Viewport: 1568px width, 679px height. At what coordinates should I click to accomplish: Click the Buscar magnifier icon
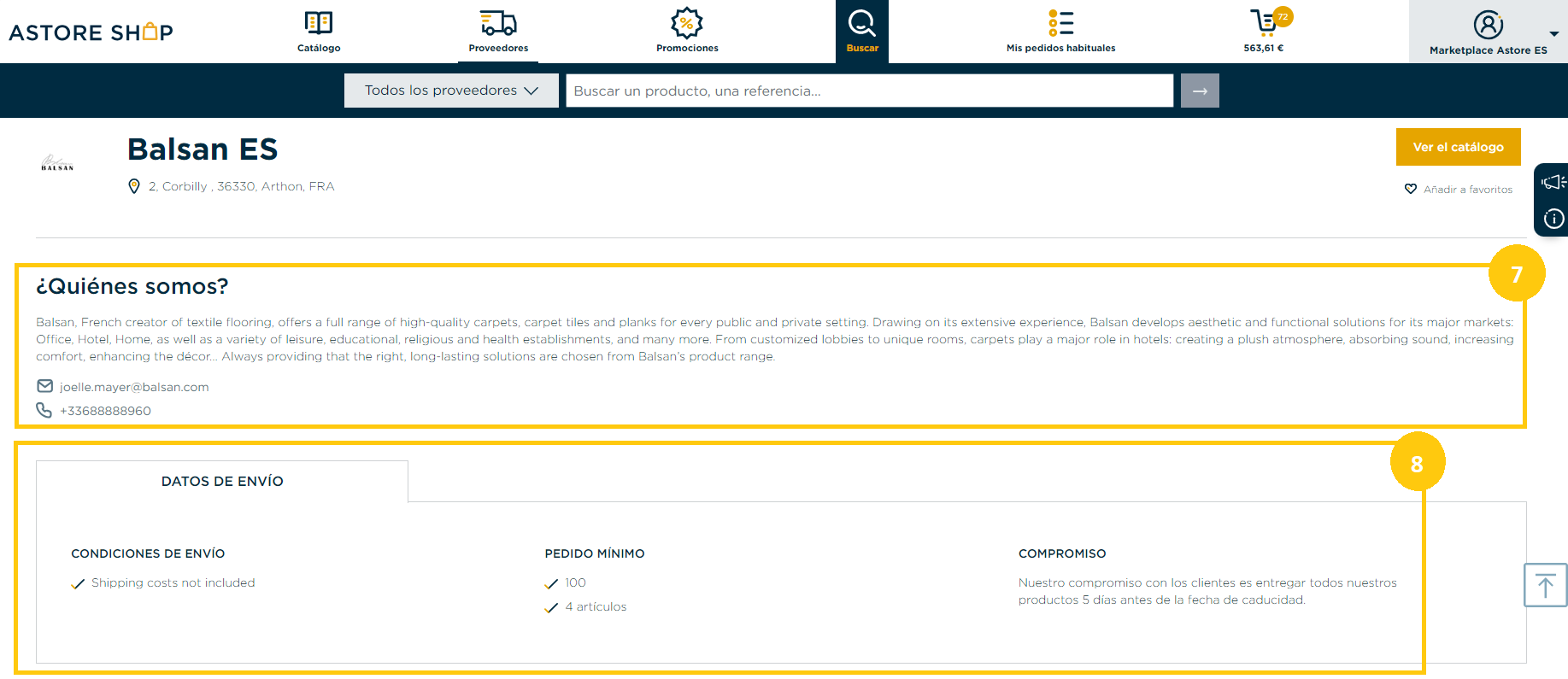click(x=861, y=22)
